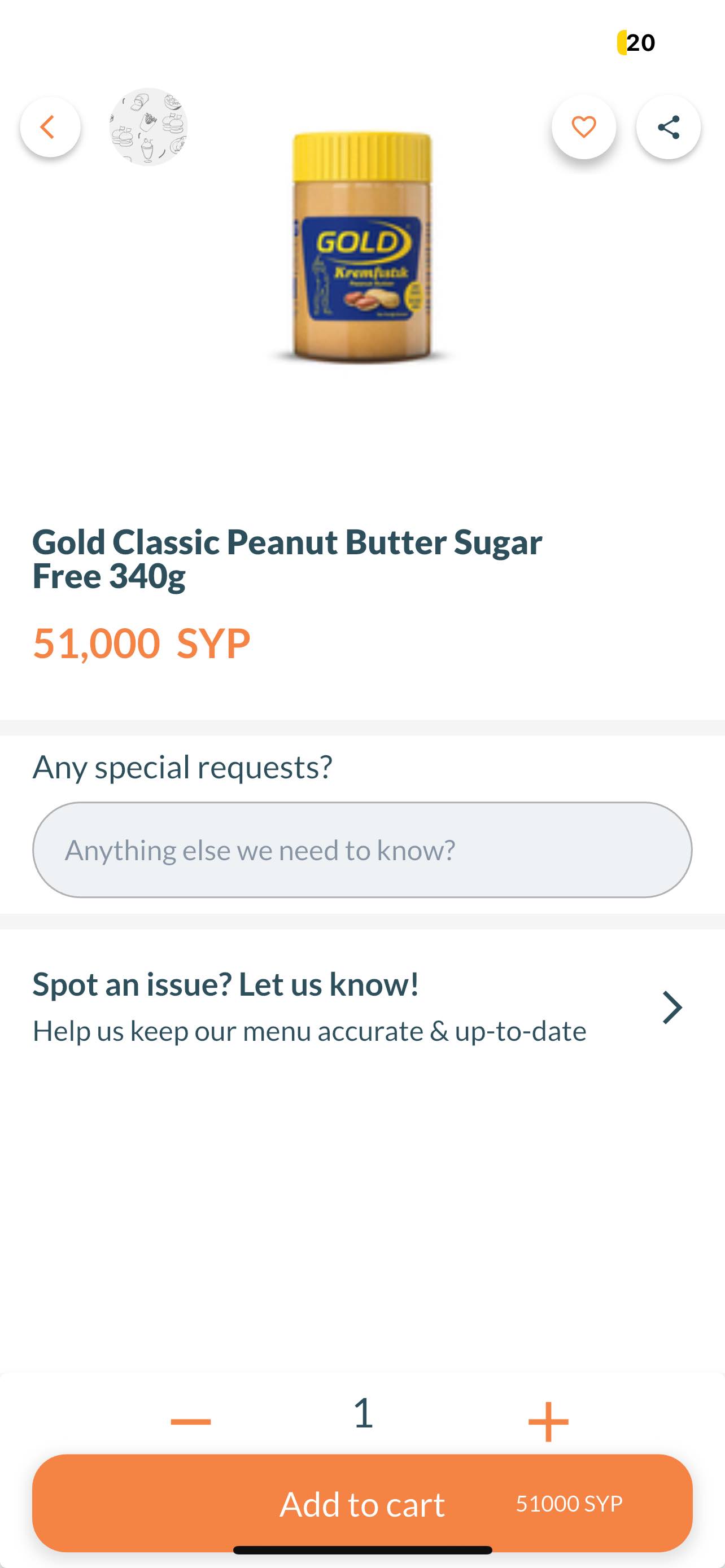725x1568 pixels.
Task: Tap the home indicator bar
Action: pos(362,1550)
